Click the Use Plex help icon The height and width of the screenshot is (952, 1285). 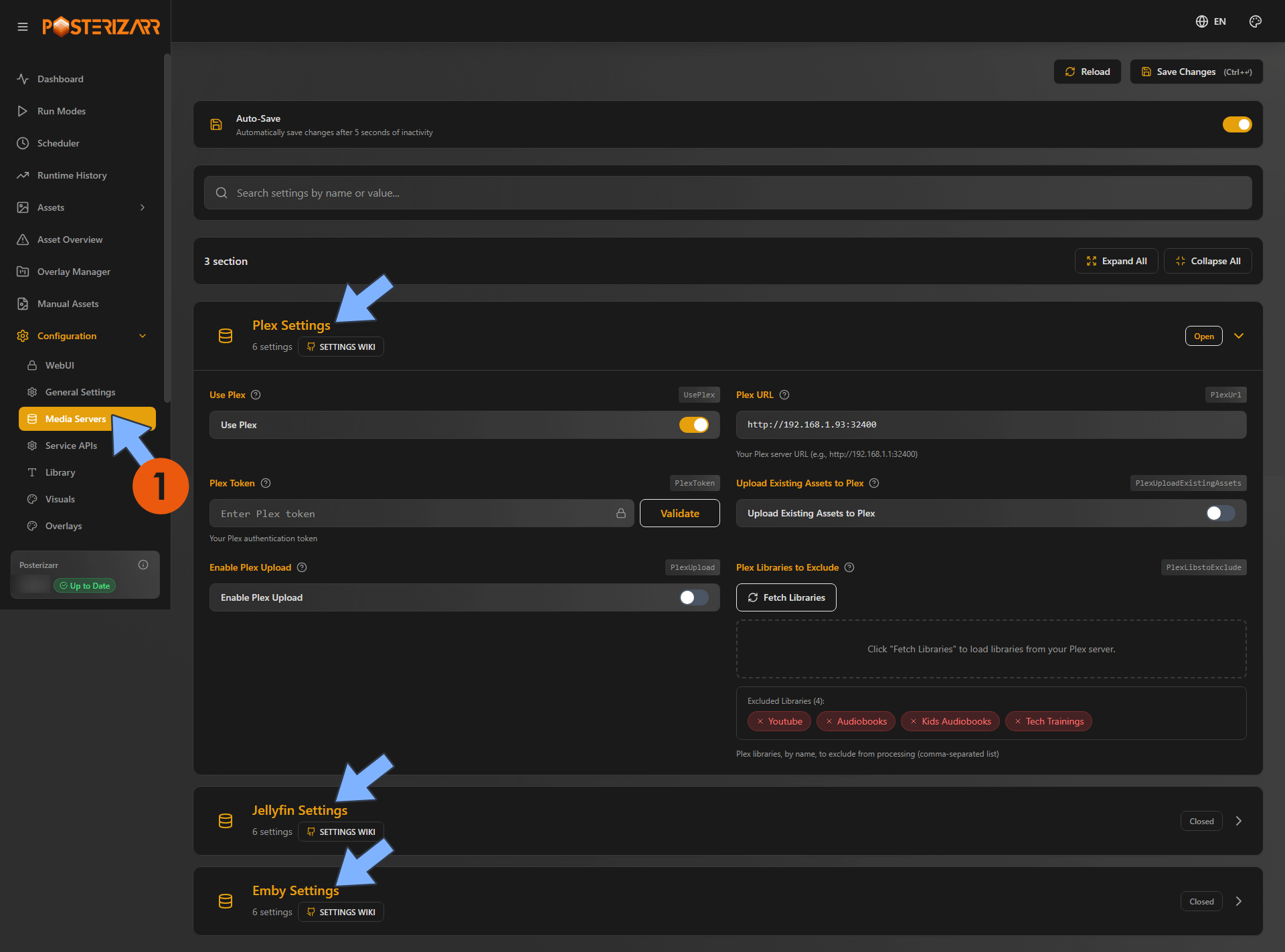[x=256, y=395]
